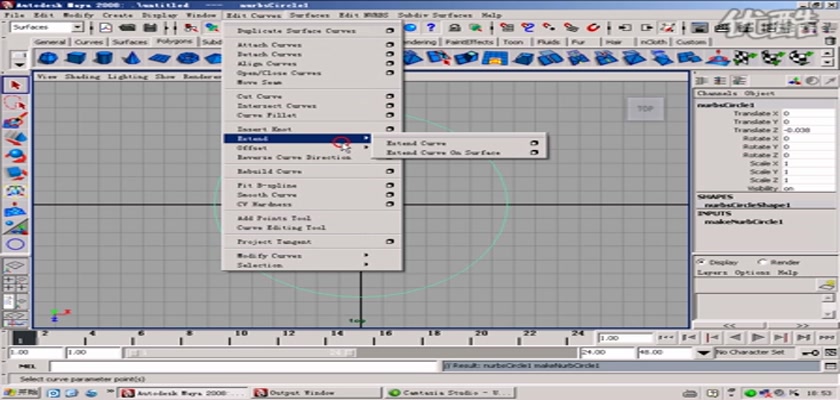
Task: Click the Play forwards button
Action: [x=758, y=337]
